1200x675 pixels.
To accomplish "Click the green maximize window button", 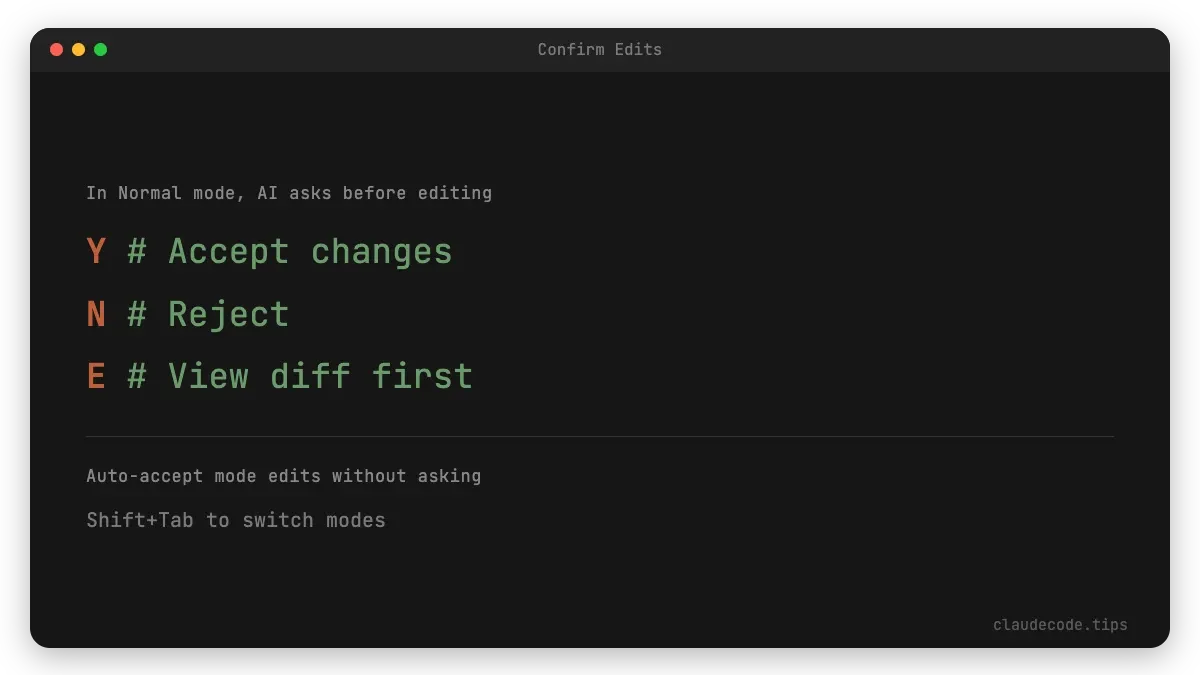I will tap(100, 49).
